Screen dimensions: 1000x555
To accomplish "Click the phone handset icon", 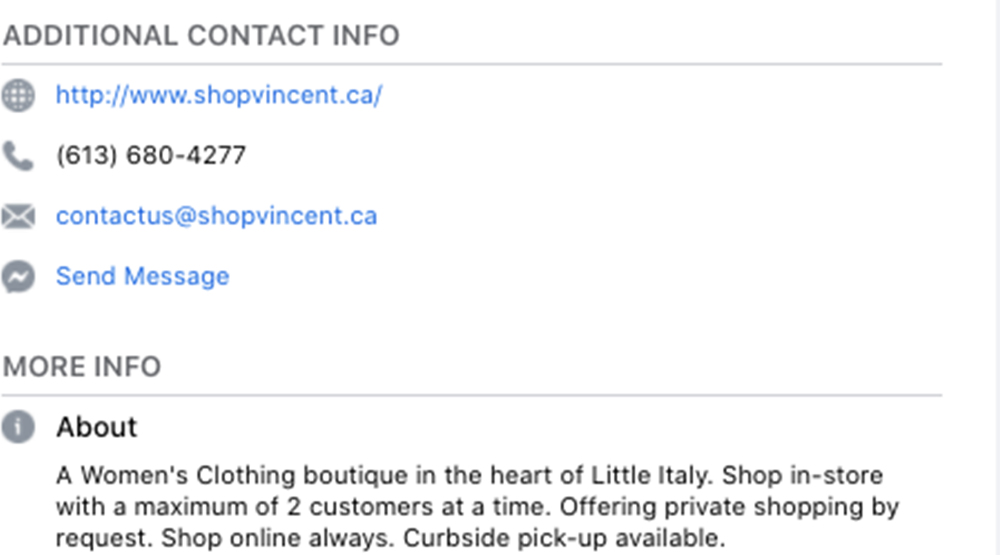I will [x=18, y=156].
